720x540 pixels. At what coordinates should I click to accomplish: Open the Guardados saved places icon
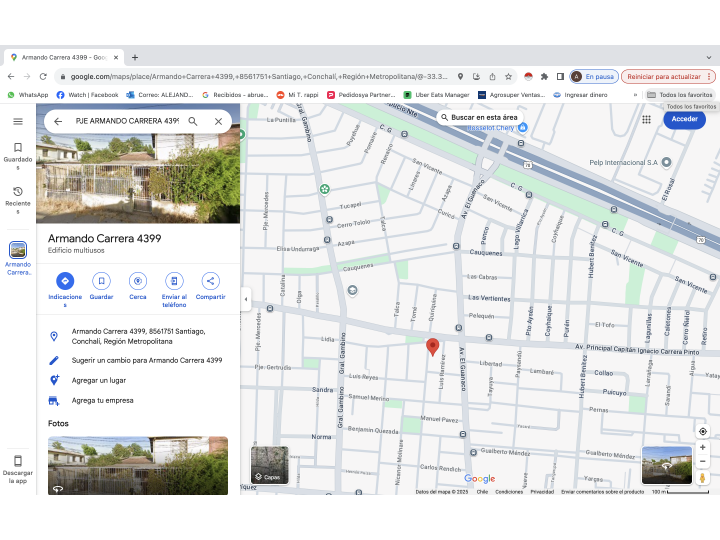[x=17, y=148]
